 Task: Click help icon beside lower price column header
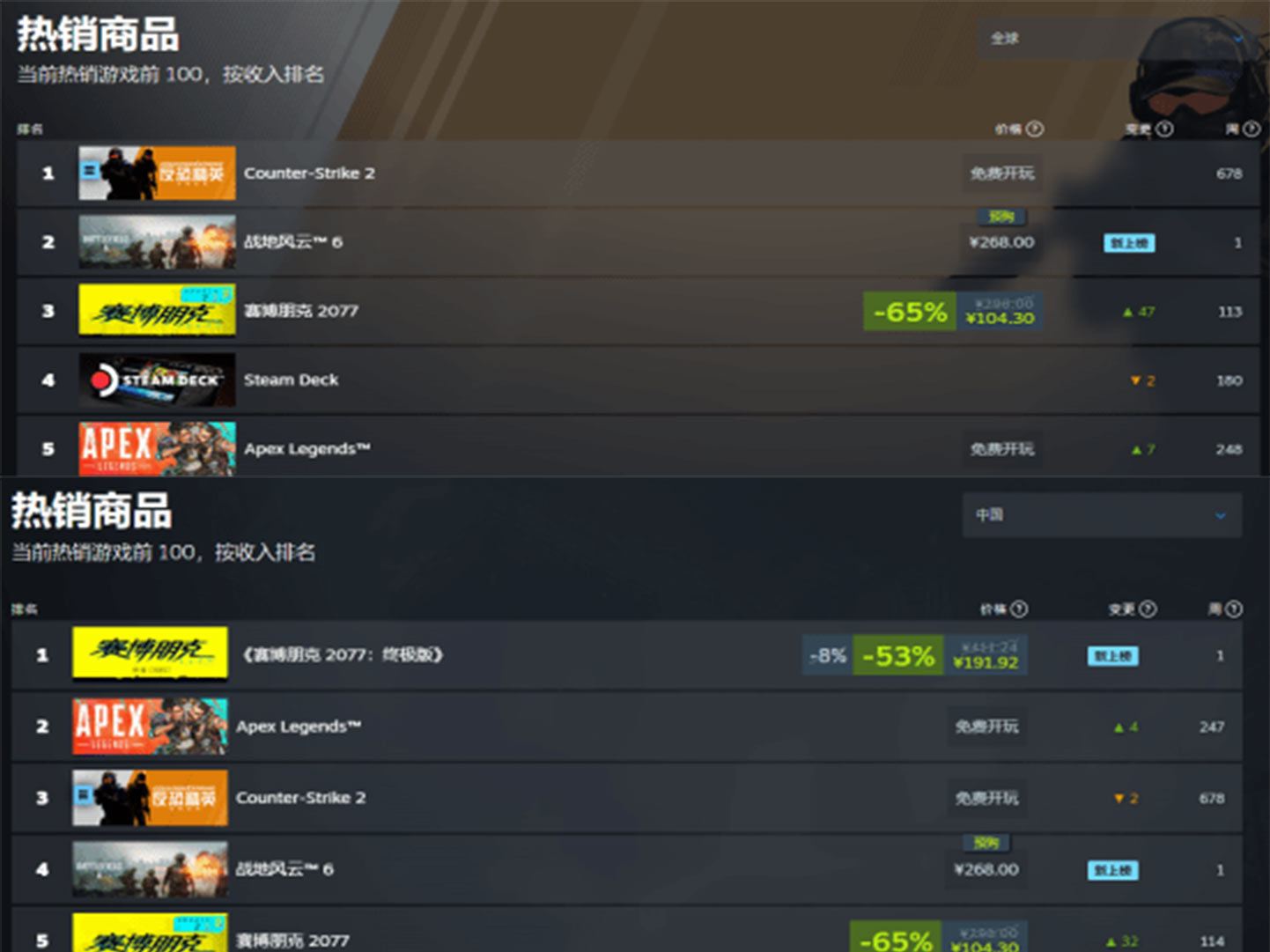click(x=1019, y=609)
